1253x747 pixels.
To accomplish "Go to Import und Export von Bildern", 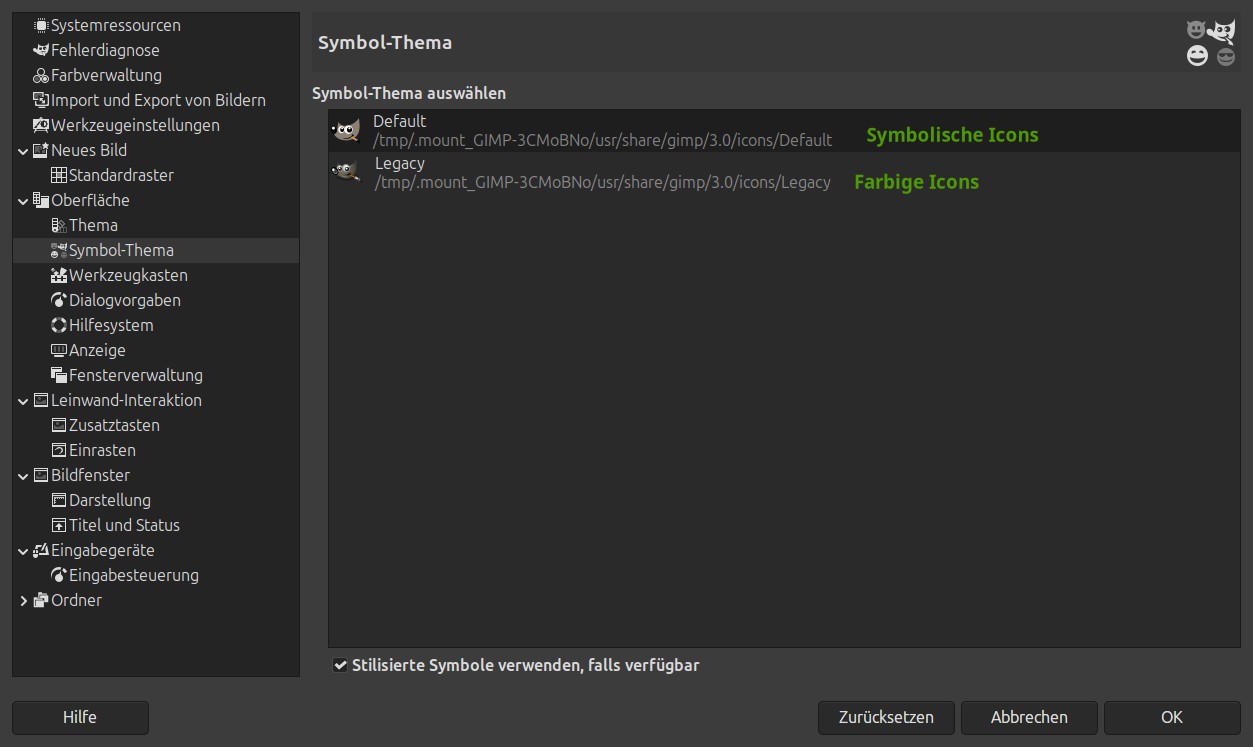I will (x=158, y=100).
